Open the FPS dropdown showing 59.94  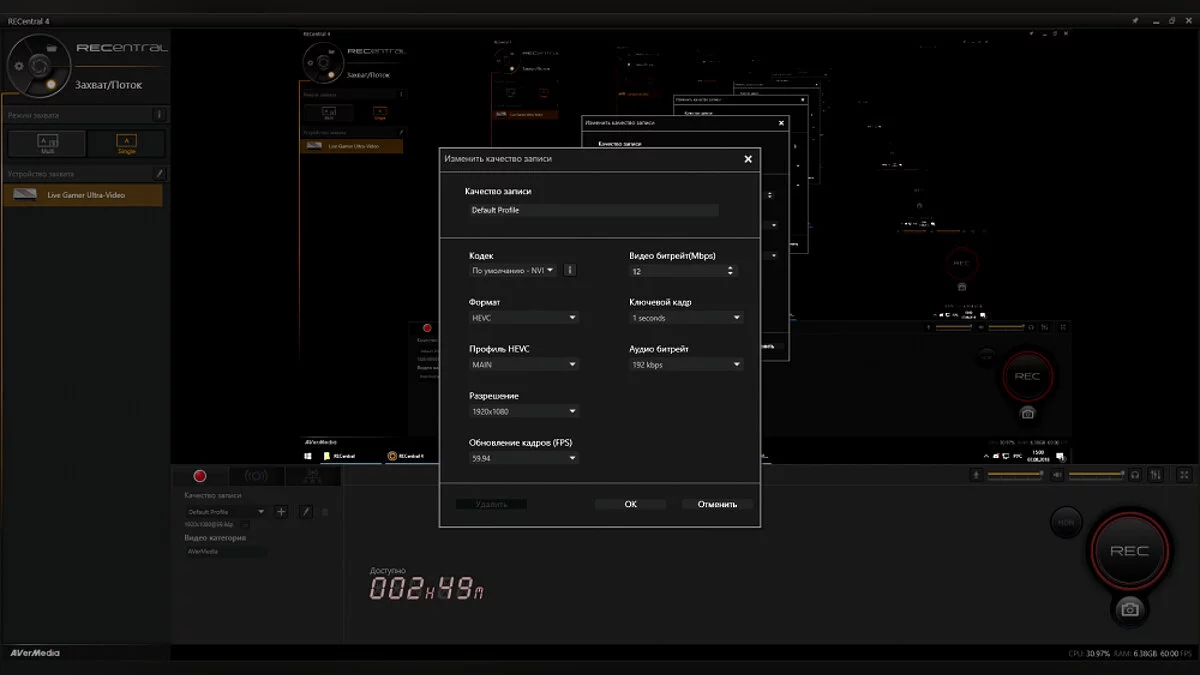(524, 458)
